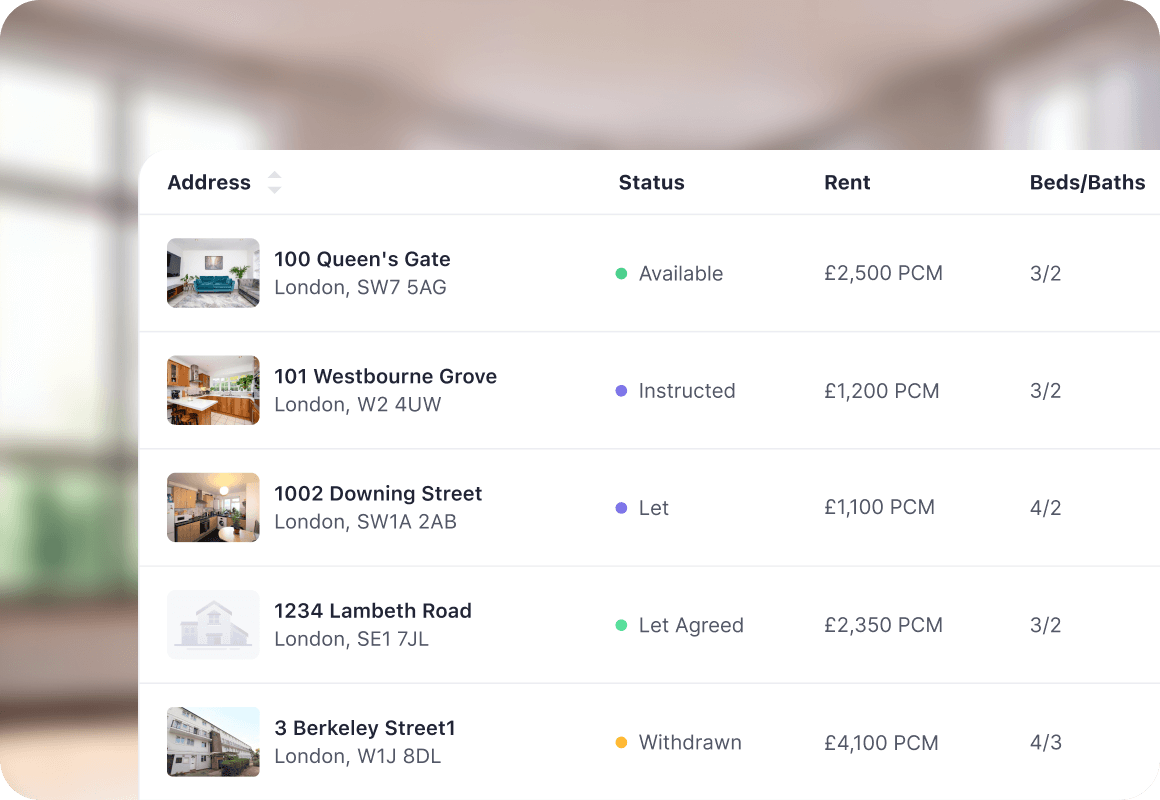Open the 100 Queen's Gate property thumbnail
This screenshot has width=1160, height=800.
(x=213, y=273)
